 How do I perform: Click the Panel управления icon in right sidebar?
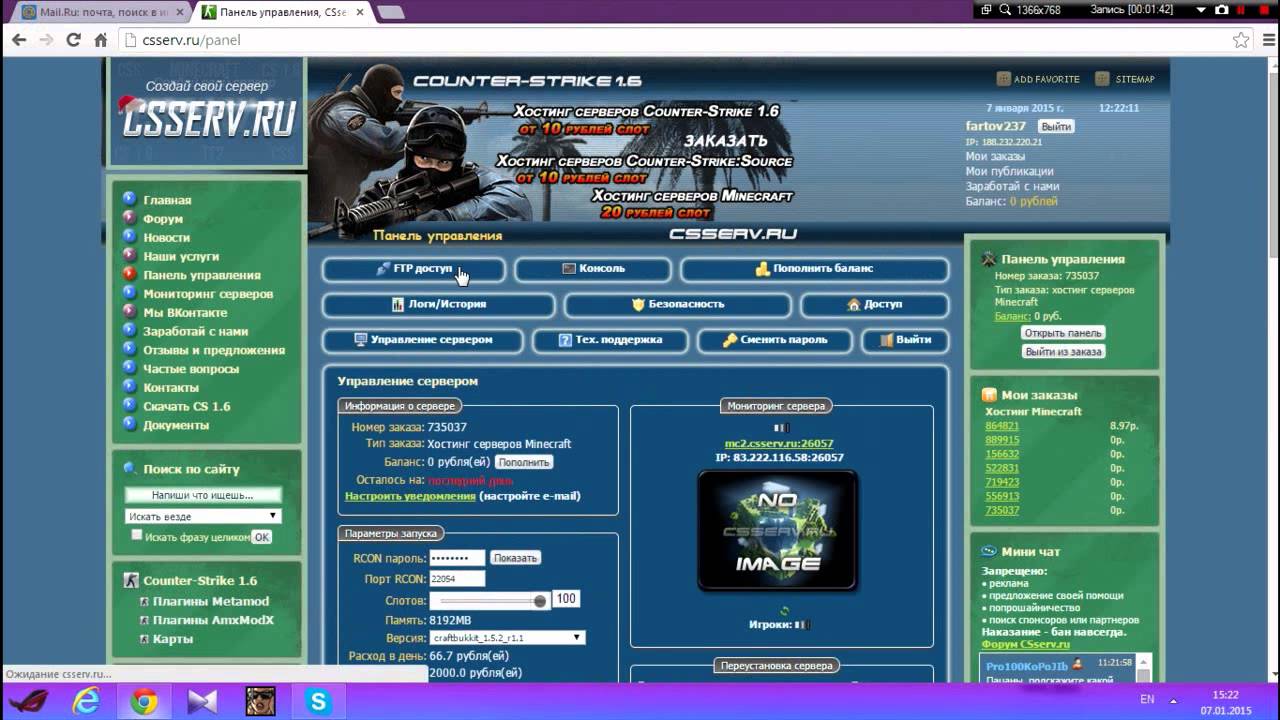pos(989,259)
